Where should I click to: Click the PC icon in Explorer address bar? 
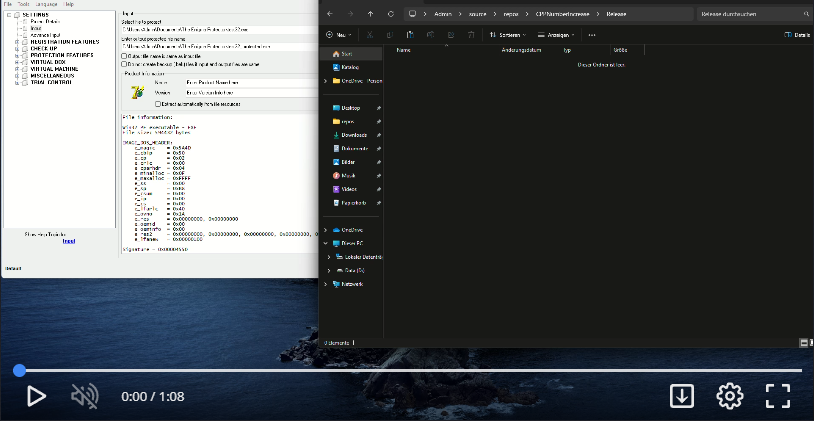coord(412,14)
